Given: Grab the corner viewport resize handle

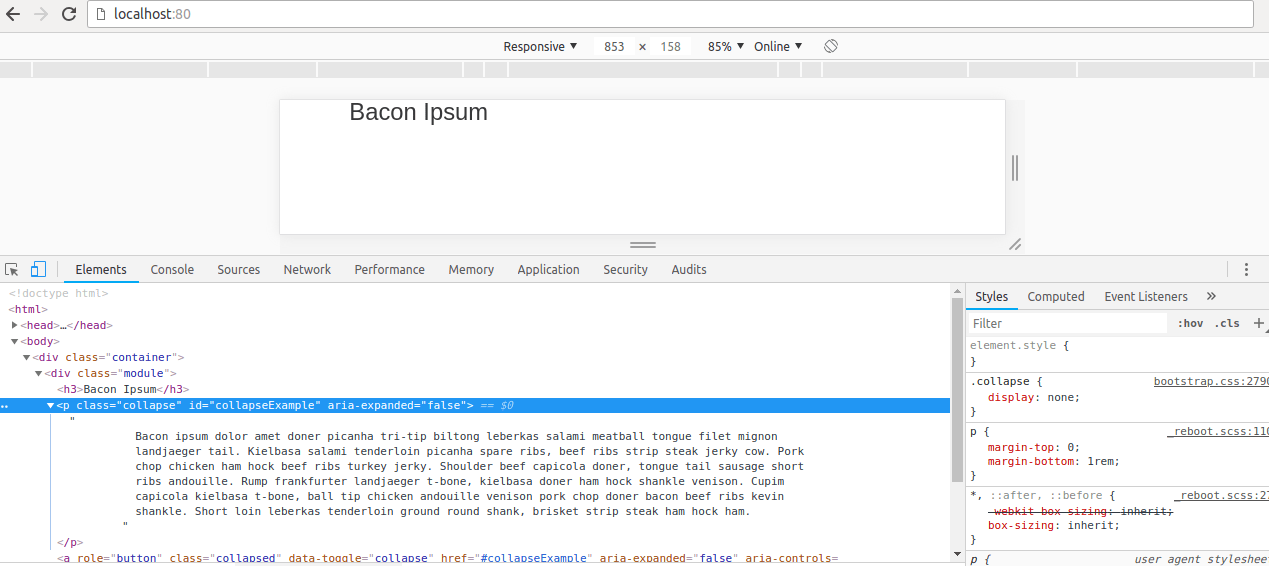Looking at the screenshot, I should coord(1015,244).
